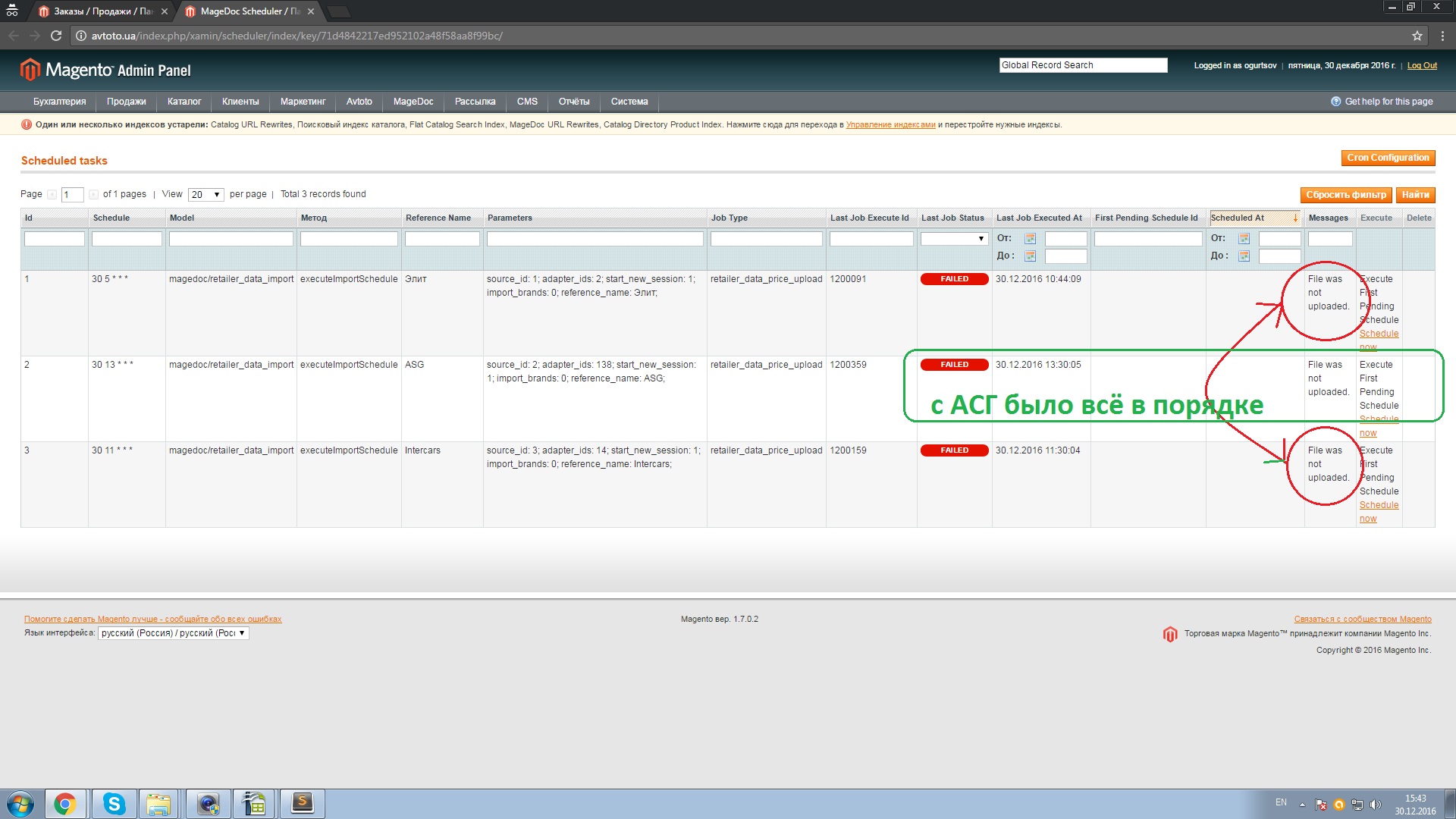
Task: Open the Отчёты menu
Action: coord(574,102)
